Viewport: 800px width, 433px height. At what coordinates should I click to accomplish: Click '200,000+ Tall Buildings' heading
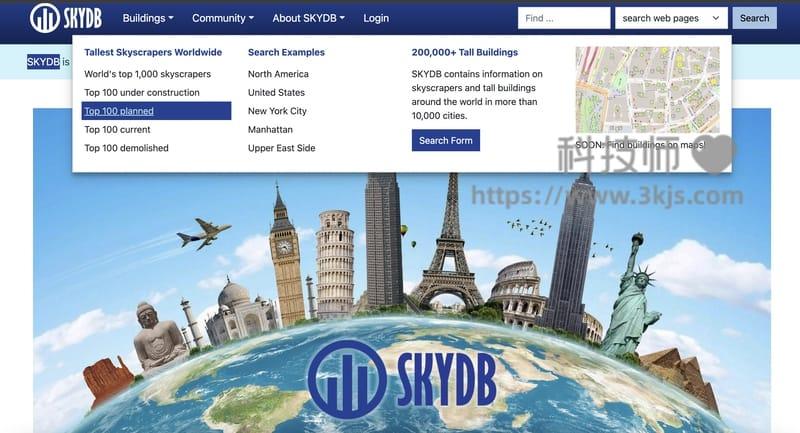(465, 52)
